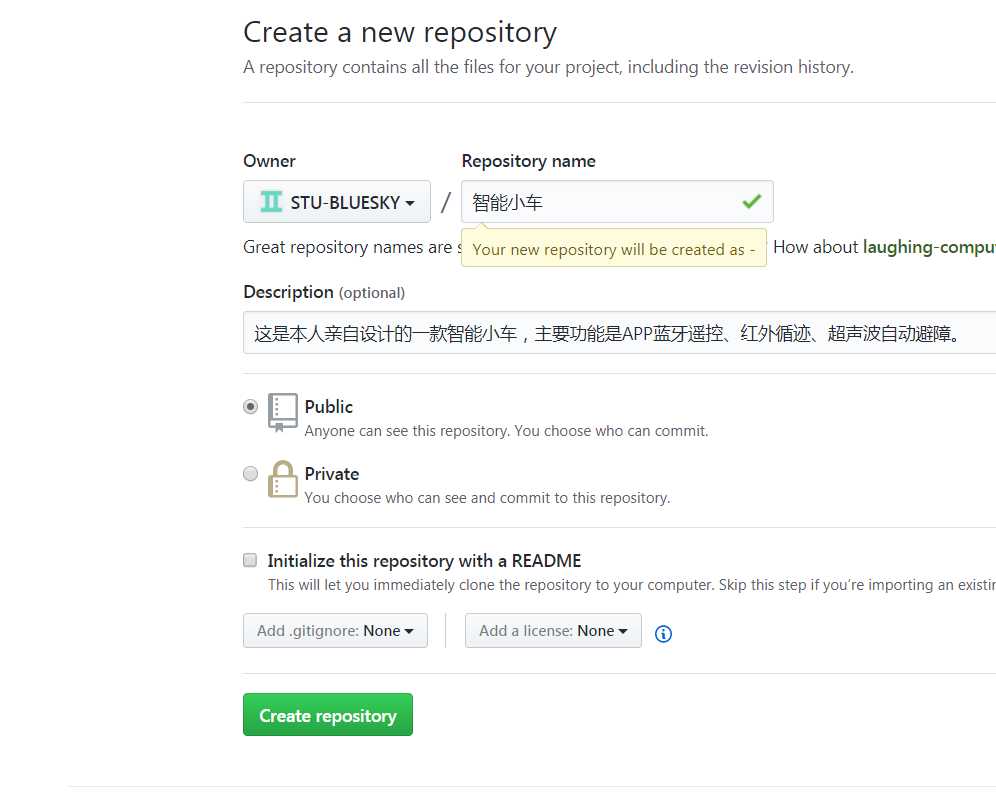Click the Private option label
Image resolution: width=996 pixels, height=796 pixels.
tap(332, 474)
